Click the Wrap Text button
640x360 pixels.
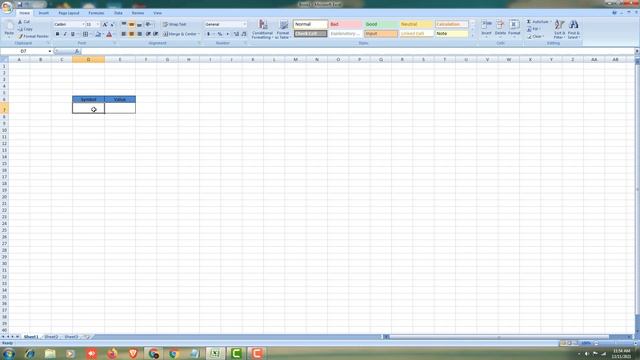tap(175, 24)
